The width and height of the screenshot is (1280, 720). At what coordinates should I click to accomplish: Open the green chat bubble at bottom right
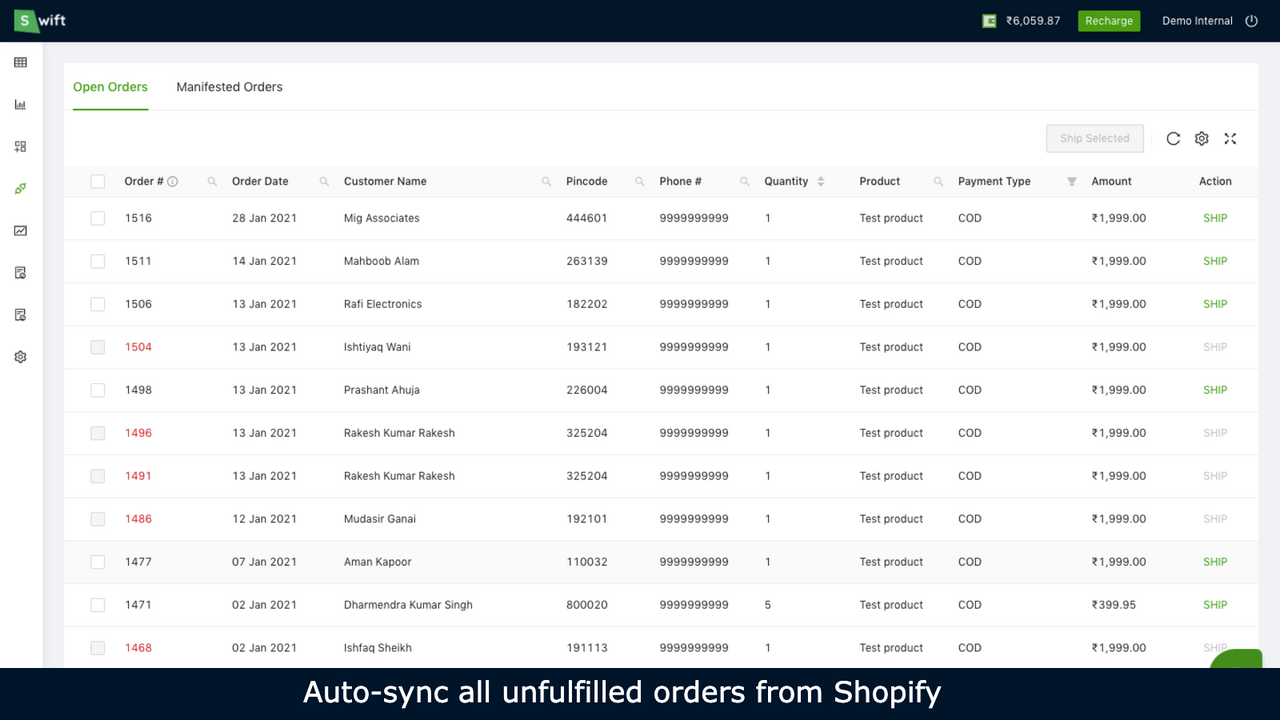tap(1236, 660)
